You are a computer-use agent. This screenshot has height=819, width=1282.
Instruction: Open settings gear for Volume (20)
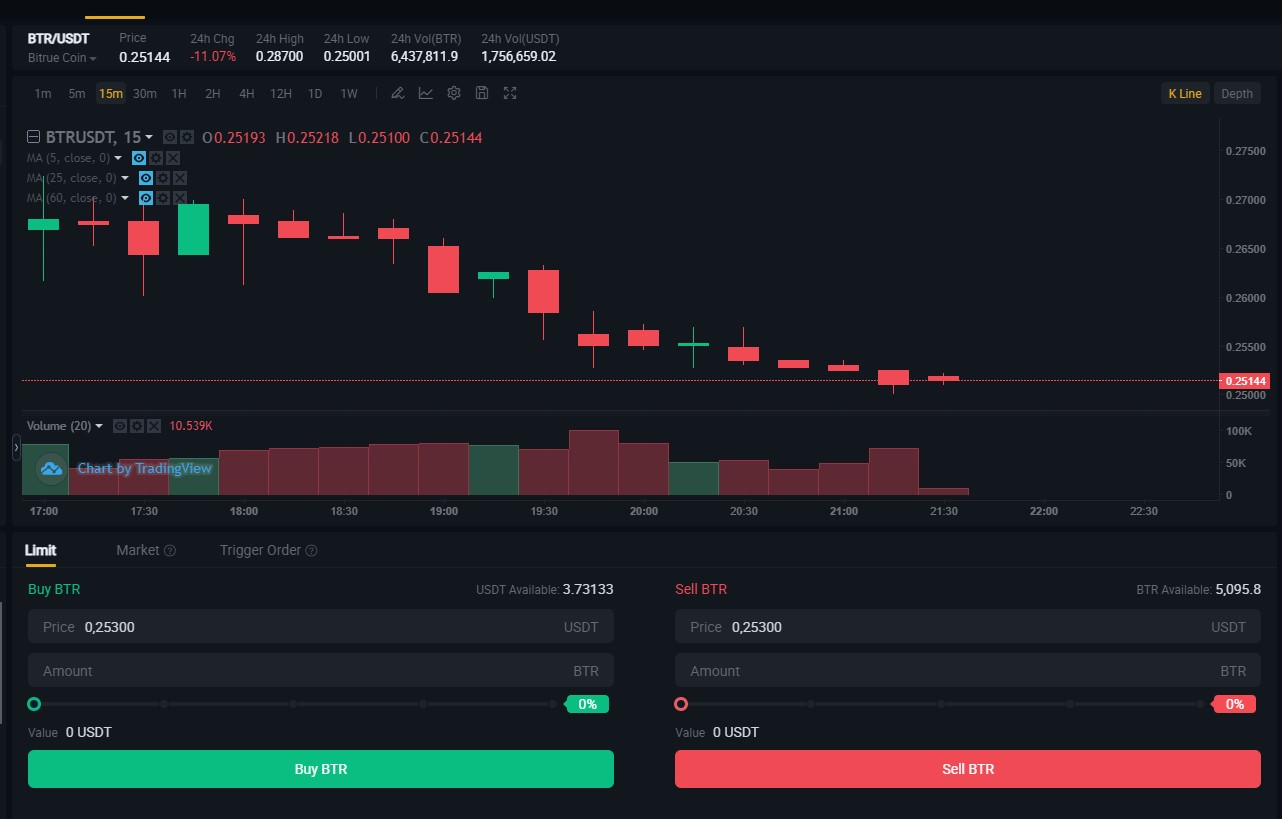137,426
